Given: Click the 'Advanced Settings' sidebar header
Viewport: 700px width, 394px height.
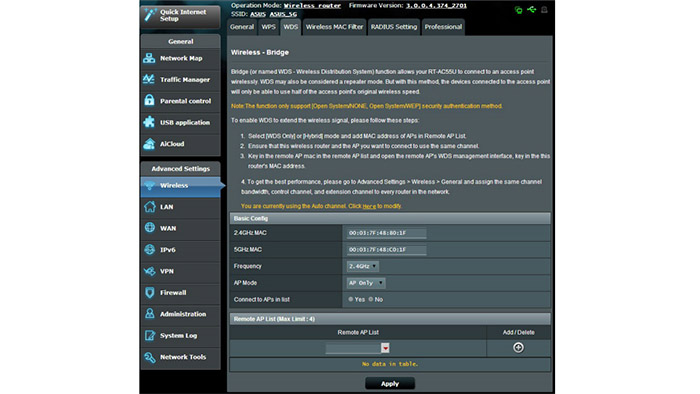Looking at the screenshot, I should click(180, 169).
